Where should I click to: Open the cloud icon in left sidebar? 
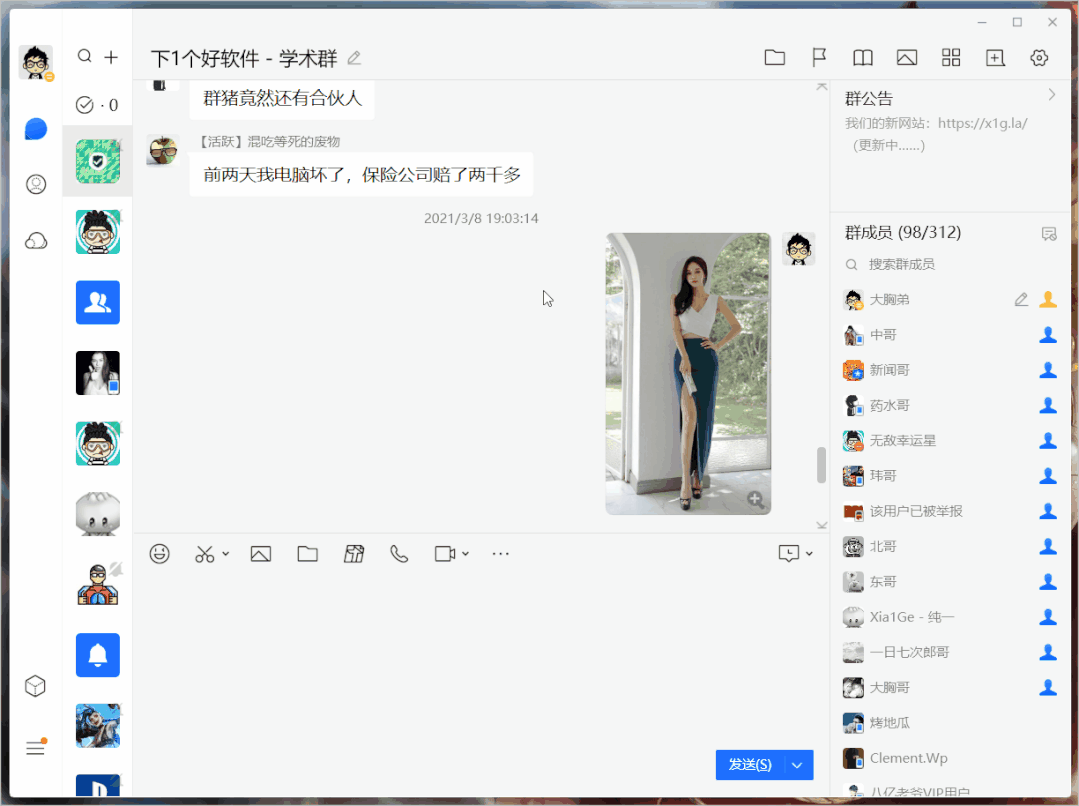pos(36,241)
